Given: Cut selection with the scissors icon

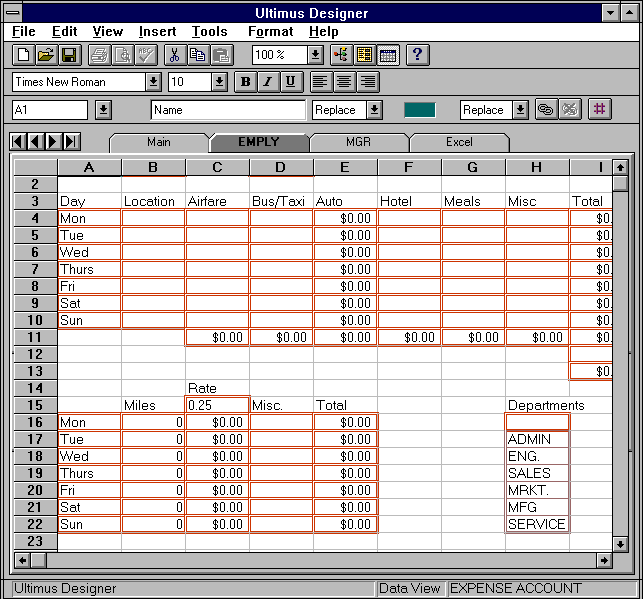Looking at the screenshot, I should pos(174,55).
